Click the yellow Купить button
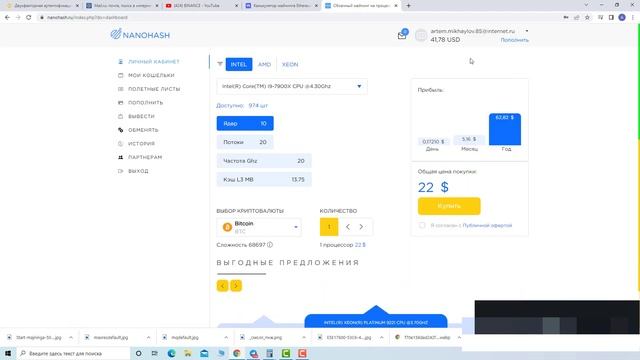The image size is (640, 360). 449,206
